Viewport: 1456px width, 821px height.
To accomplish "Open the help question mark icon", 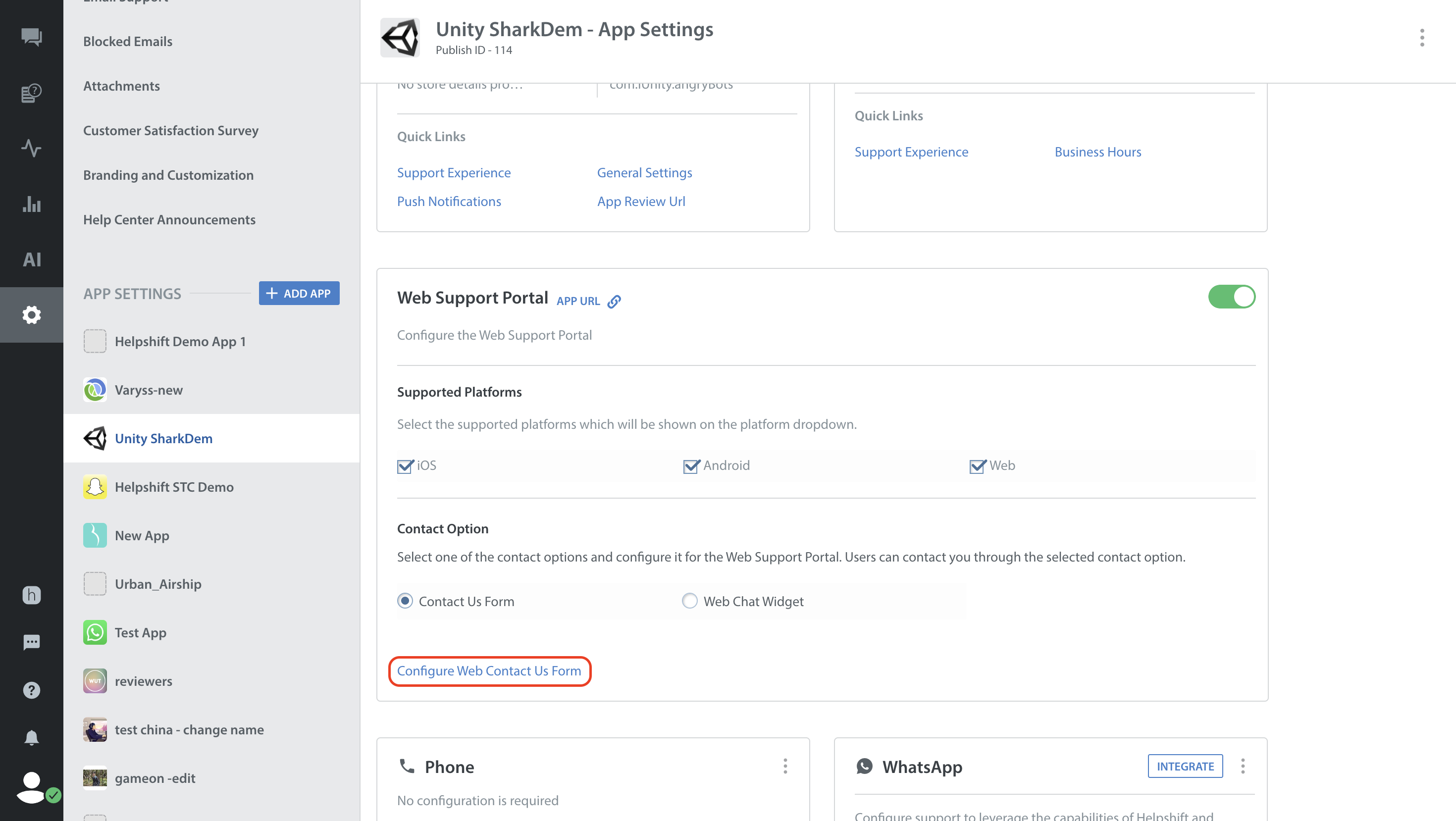I will (31, 690).
